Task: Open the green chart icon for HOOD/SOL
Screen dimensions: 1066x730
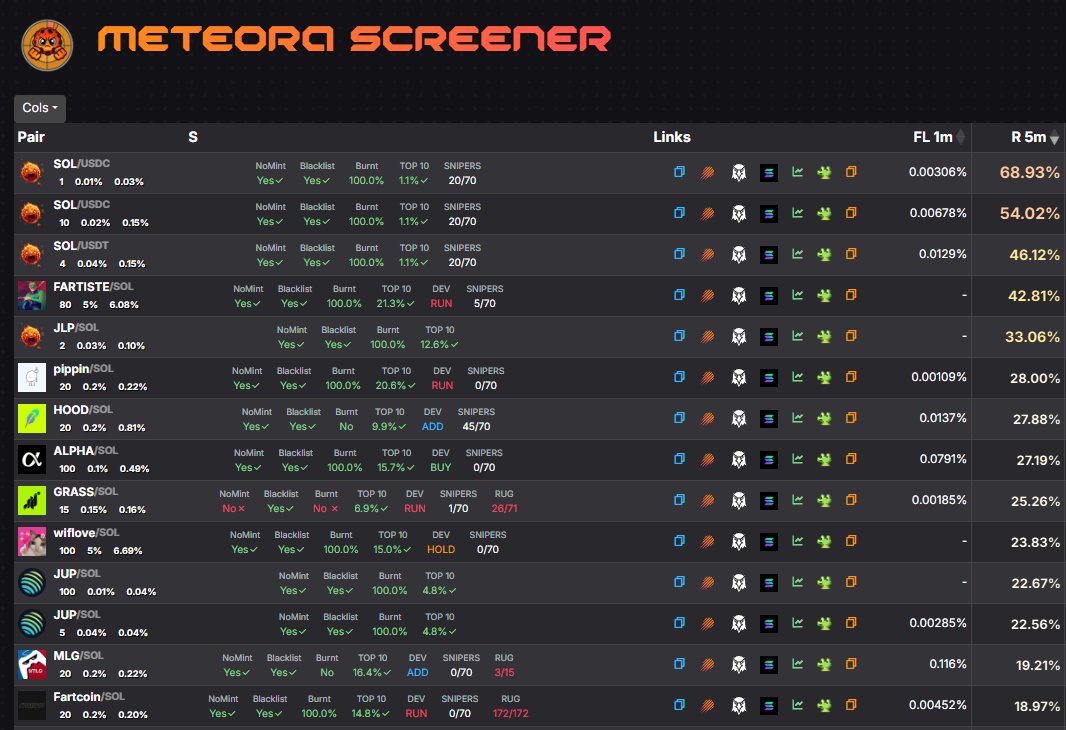Action: [797, 418]
